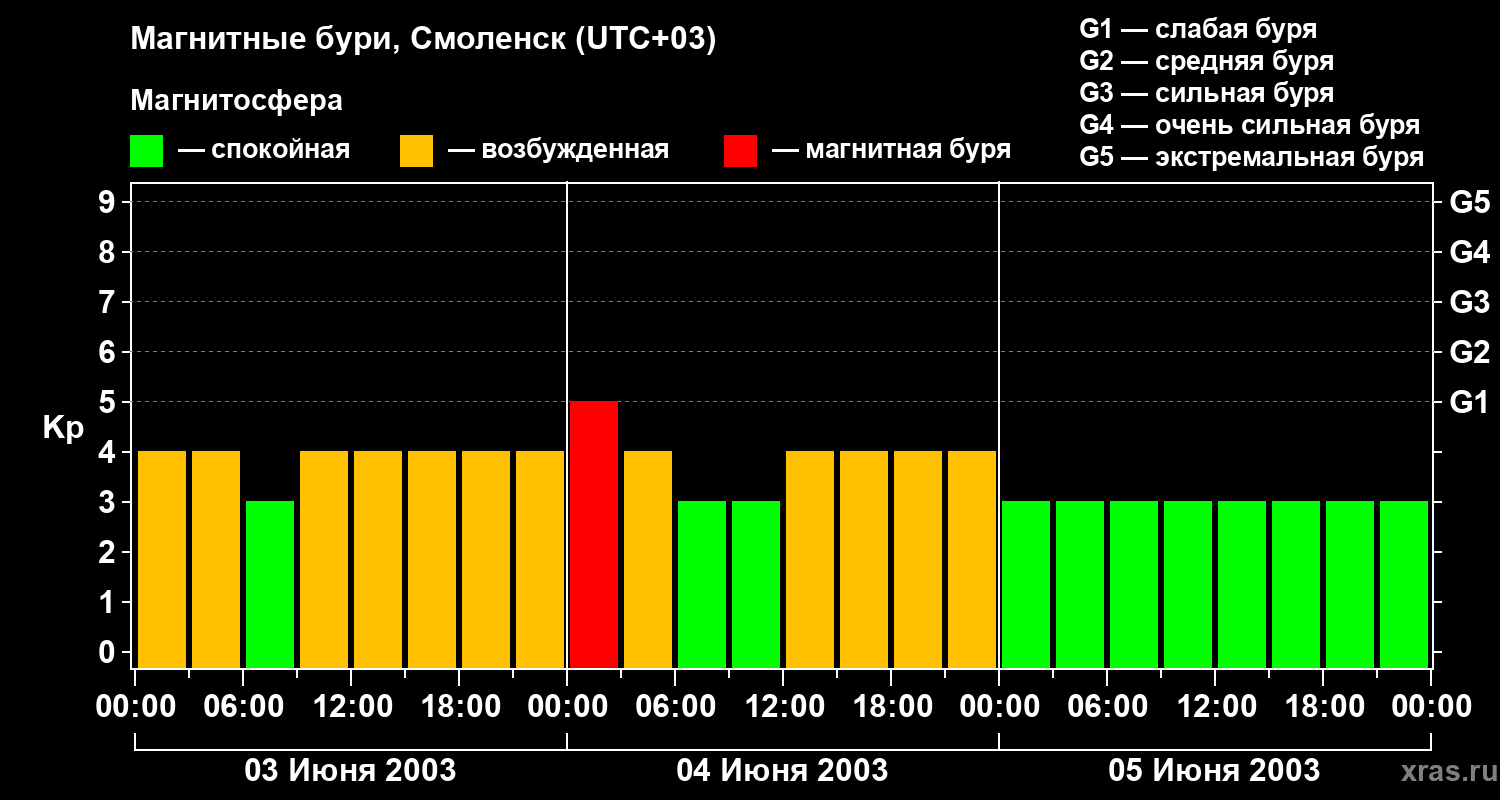Click '12:00' time label above 03 Июня

click(x=351, y=707)
